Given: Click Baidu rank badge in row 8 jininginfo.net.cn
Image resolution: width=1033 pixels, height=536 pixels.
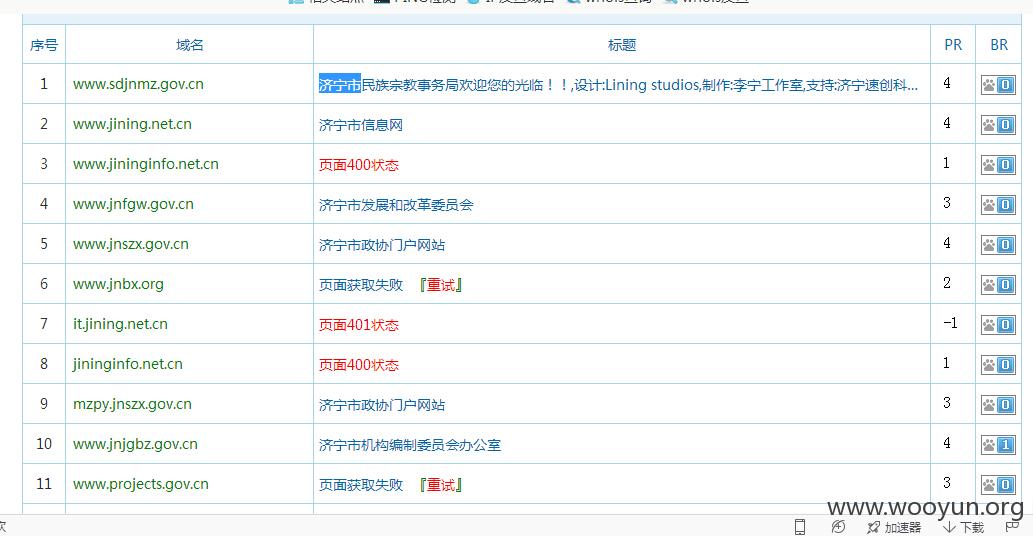Looking at the screenshot, I should 998,365.
